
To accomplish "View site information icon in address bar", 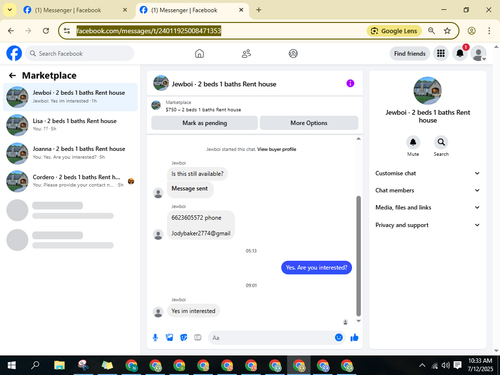I will 67,31.
